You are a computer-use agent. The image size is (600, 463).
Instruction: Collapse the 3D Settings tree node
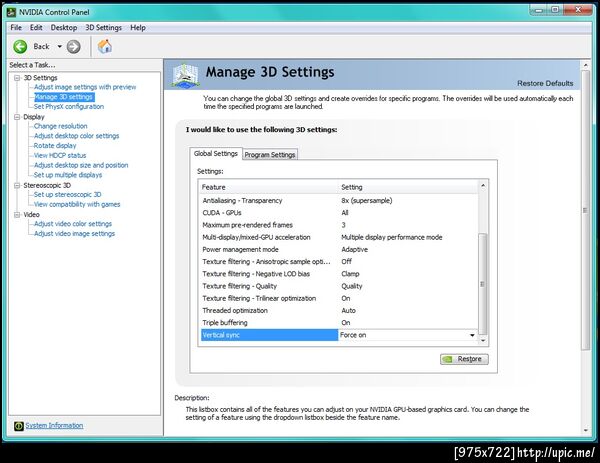[17, 78]
